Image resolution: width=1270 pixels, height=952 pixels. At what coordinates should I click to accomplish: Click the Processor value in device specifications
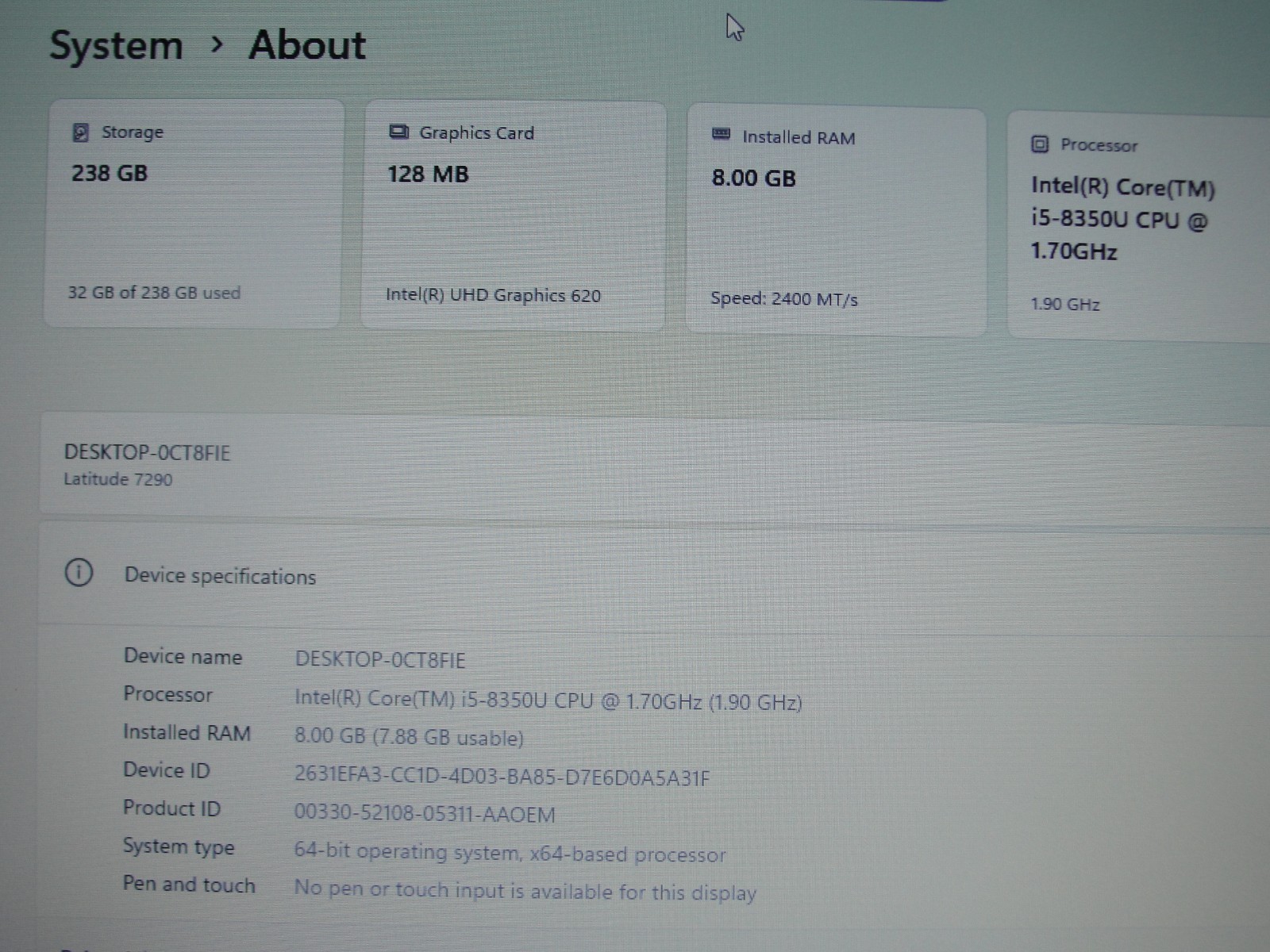[x=548, y=701]
